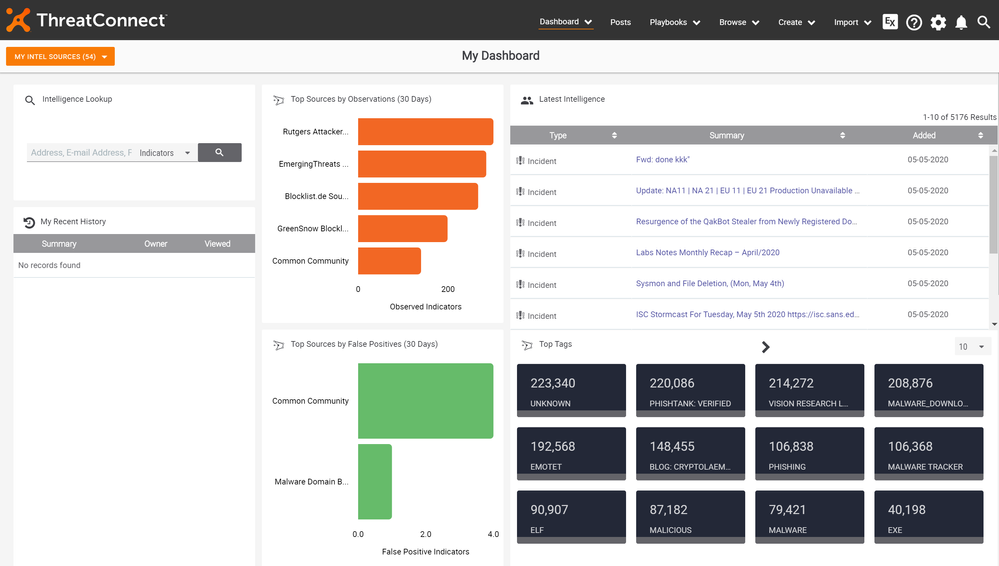The width and height of the screenshot is (999, 566).
Task: Click Common Community bar in Observations chart
Action: coord(389,261)
